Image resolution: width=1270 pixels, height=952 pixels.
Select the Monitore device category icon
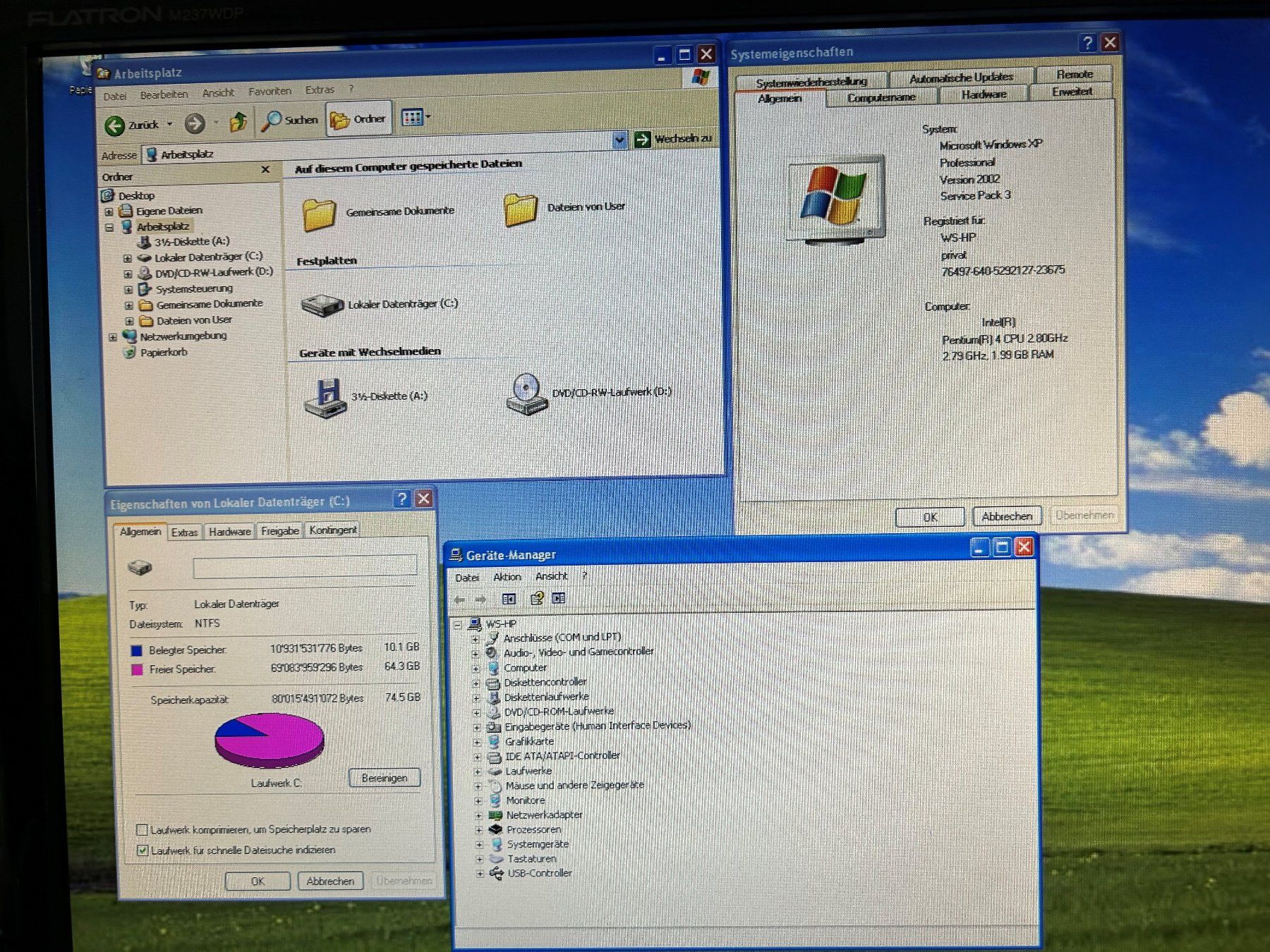tap(495, 801)
